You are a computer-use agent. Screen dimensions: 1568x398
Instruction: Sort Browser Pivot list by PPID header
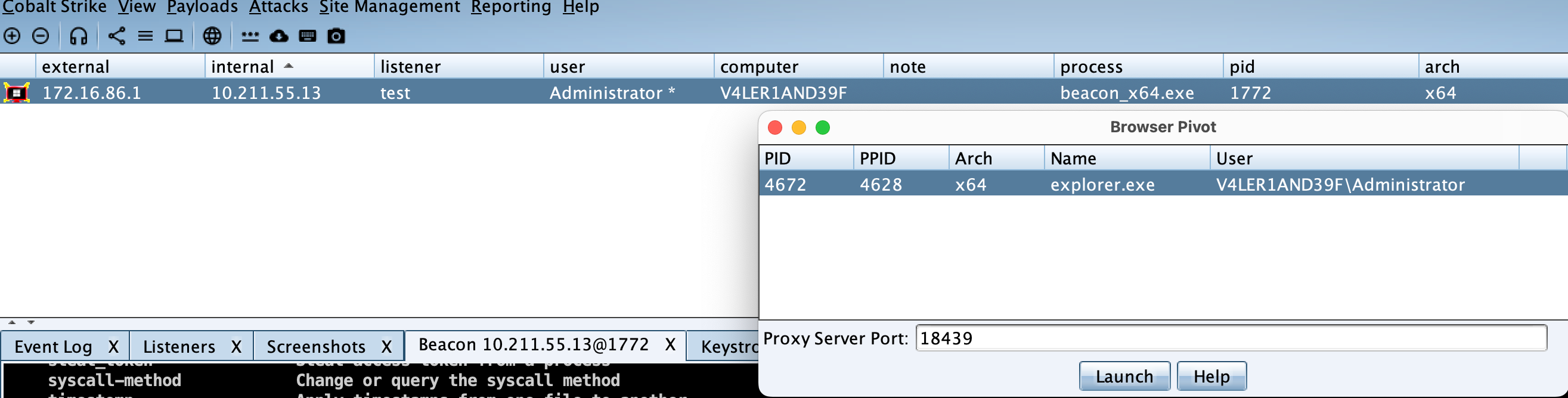point(901,158)
